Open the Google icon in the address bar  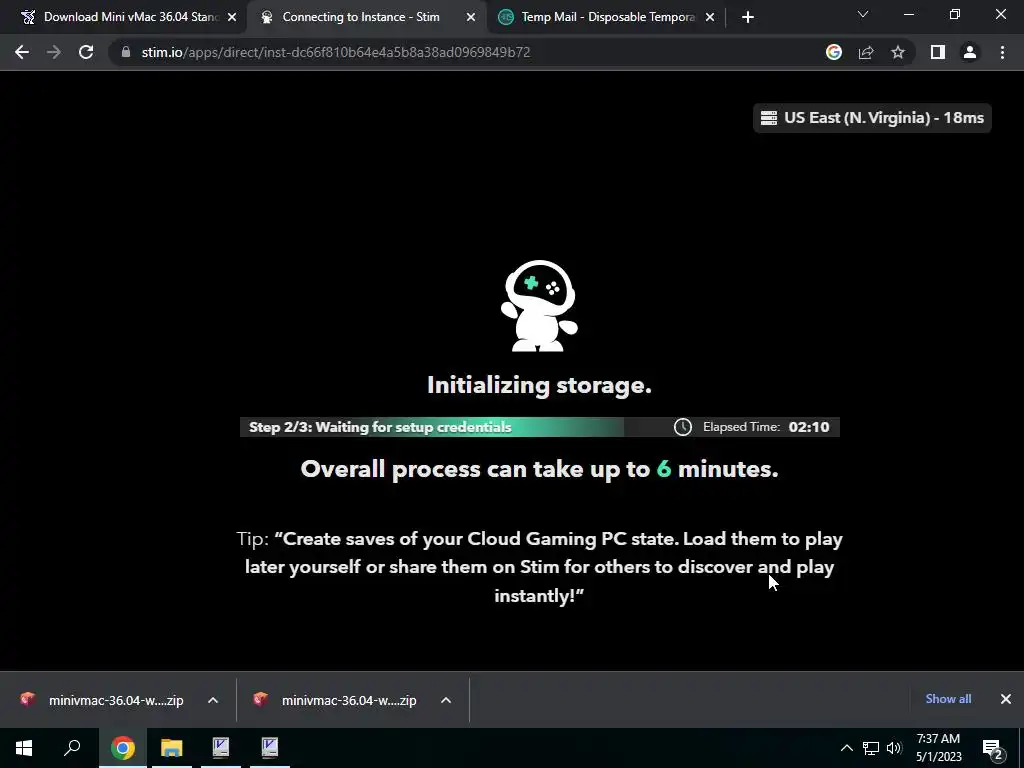tap(834, 52)
